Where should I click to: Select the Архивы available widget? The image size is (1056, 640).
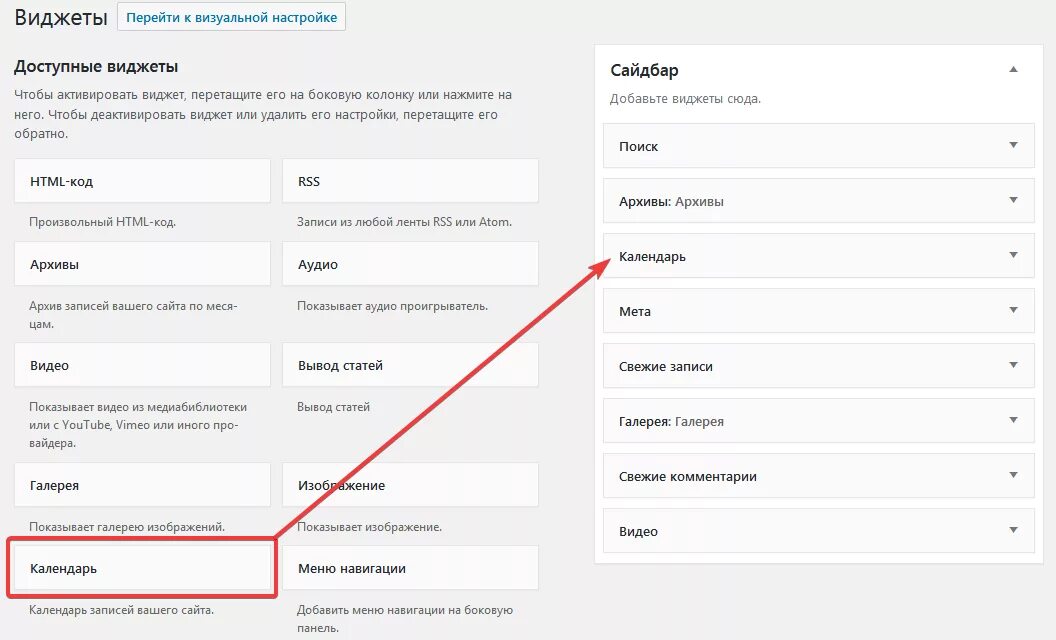[x=142, y=265]
